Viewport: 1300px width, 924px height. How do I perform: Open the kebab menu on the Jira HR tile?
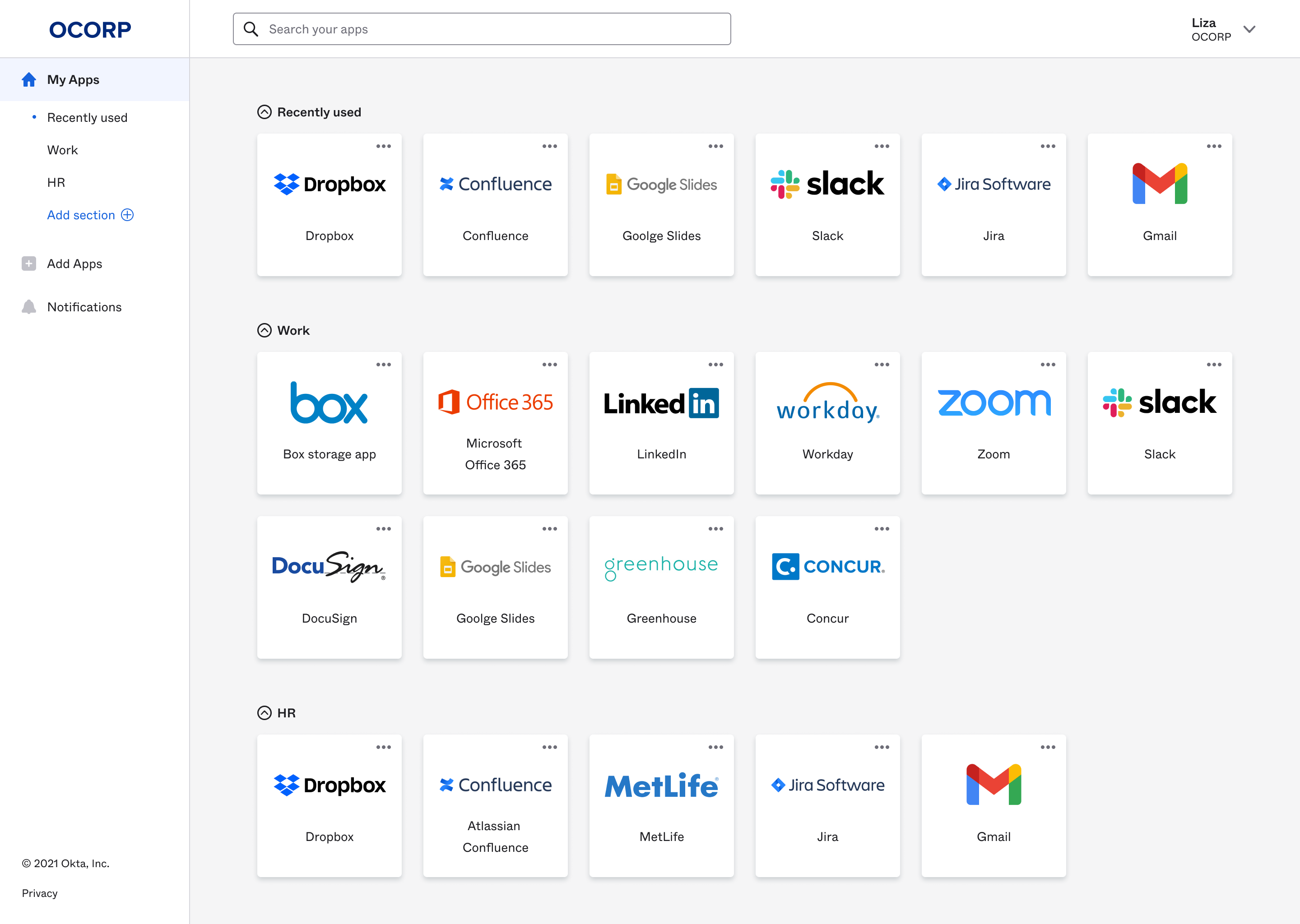coord(882,747)
